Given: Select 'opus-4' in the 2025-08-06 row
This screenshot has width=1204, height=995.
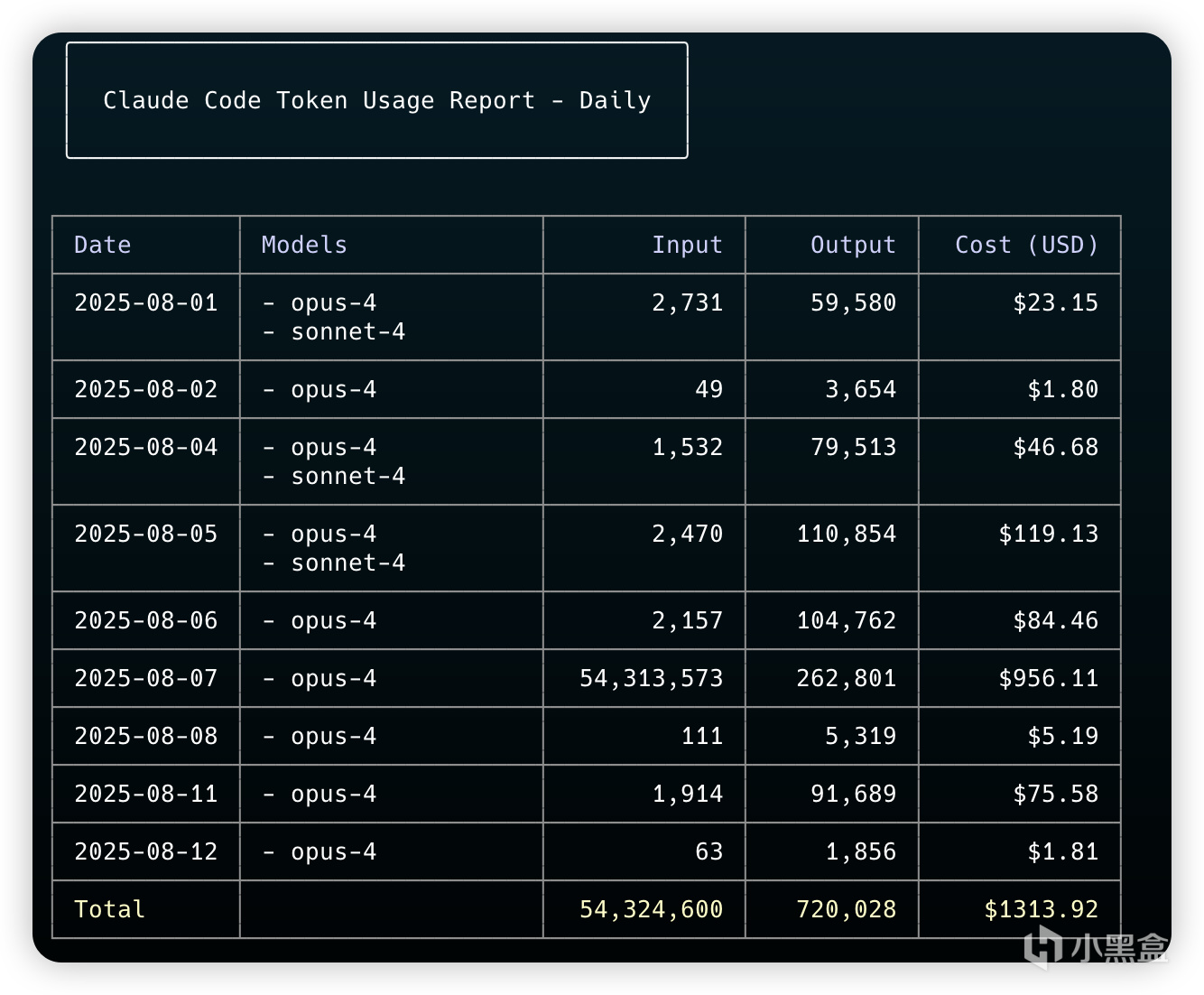Looking at the screenshot, I should click(334, 621).
